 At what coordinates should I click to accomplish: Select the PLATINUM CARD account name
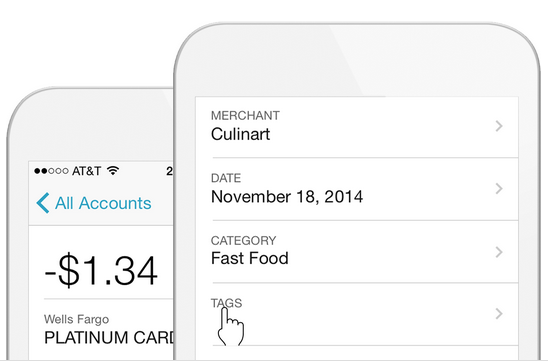tap(109, 338)
